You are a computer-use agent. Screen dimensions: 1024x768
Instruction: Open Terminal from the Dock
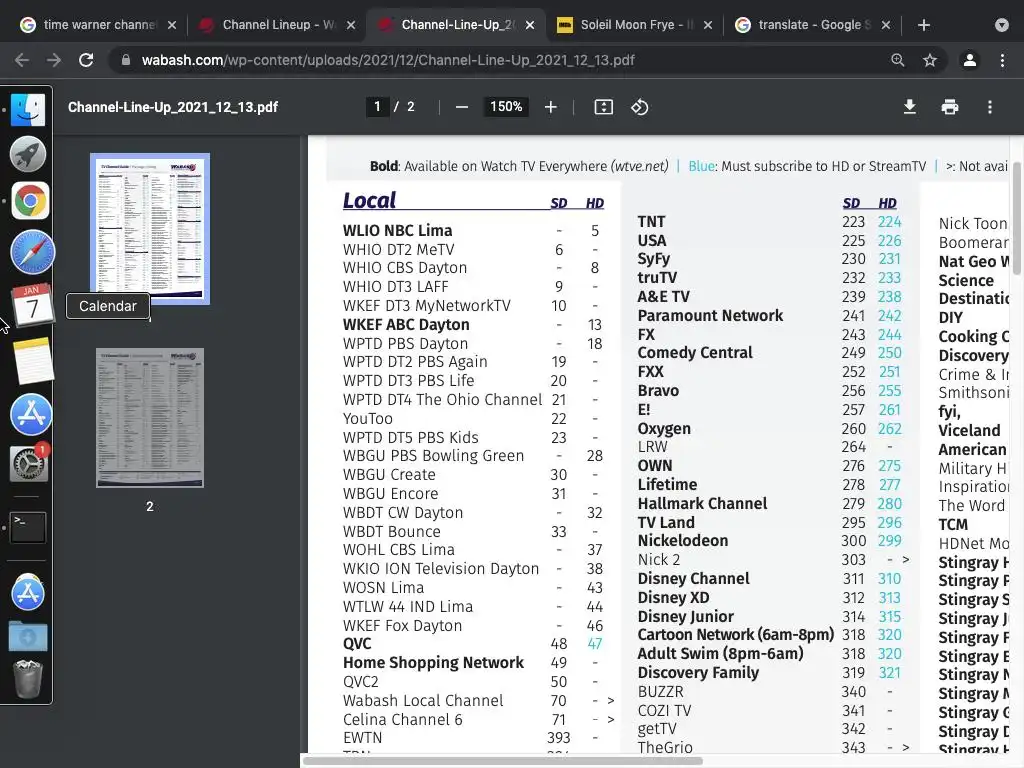(29, 528)
